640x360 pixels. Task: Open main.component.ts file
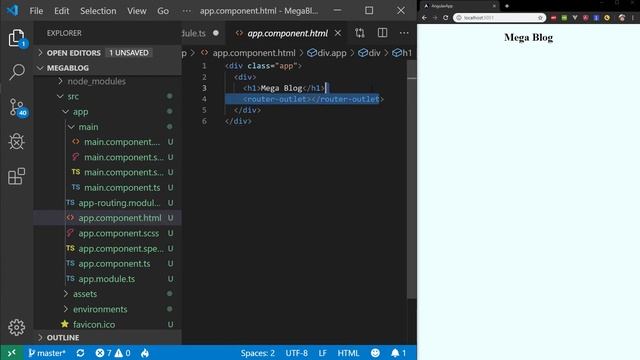point(122,188)
